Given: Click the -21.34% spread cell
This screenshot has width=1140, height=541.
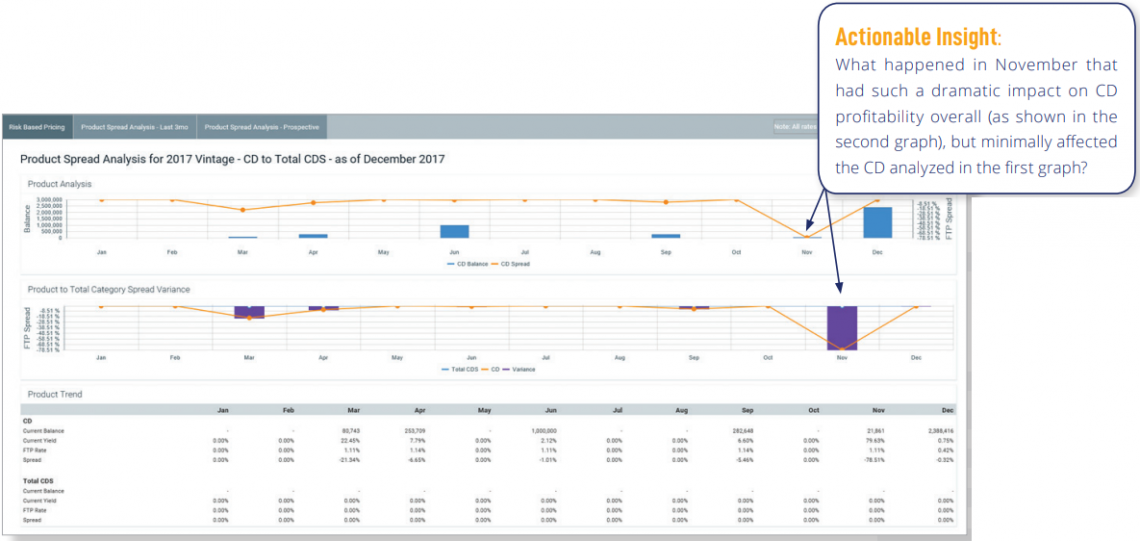Looking at the screenshot, I should (x=351, y=460).
